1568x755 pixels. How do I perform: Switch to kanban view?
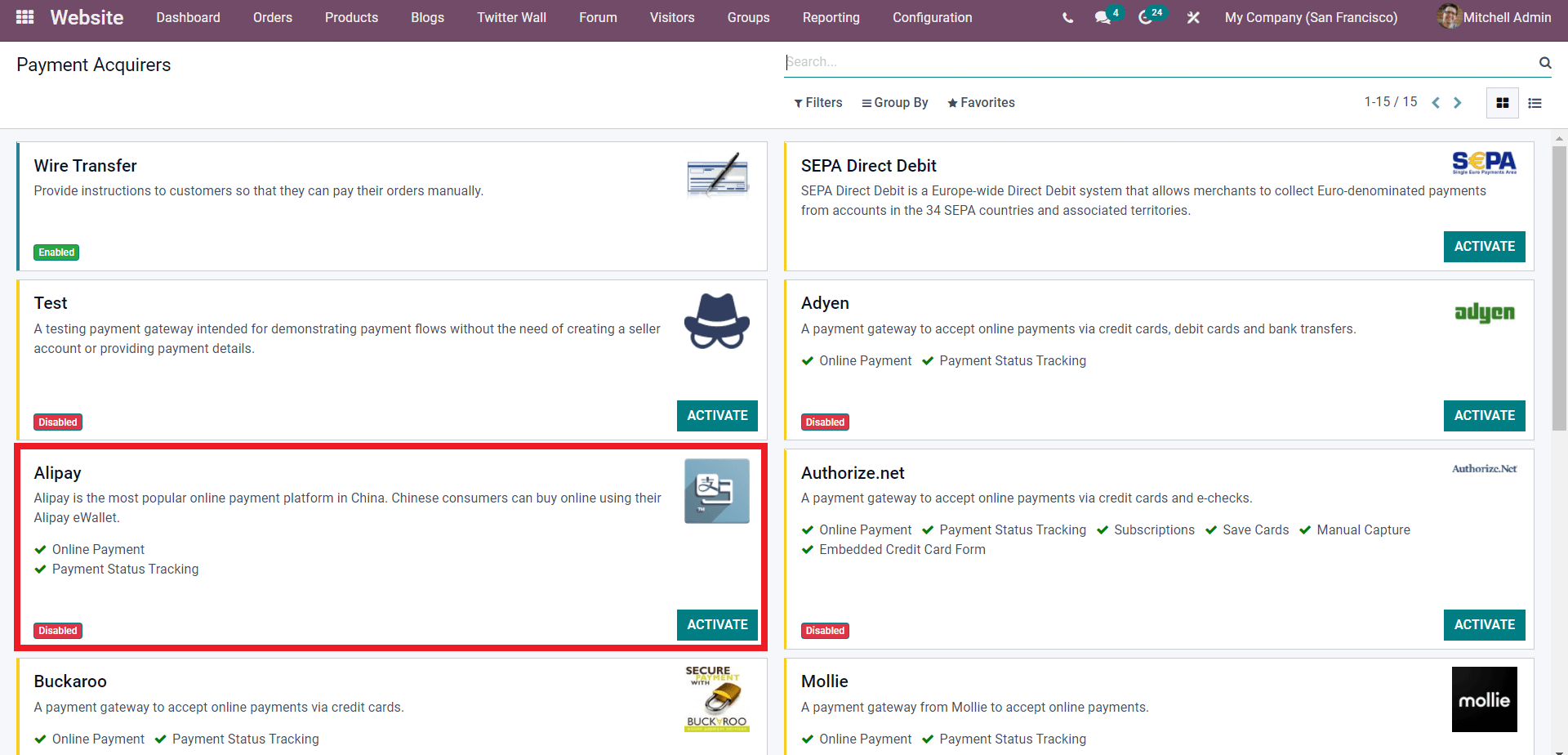1502,103
